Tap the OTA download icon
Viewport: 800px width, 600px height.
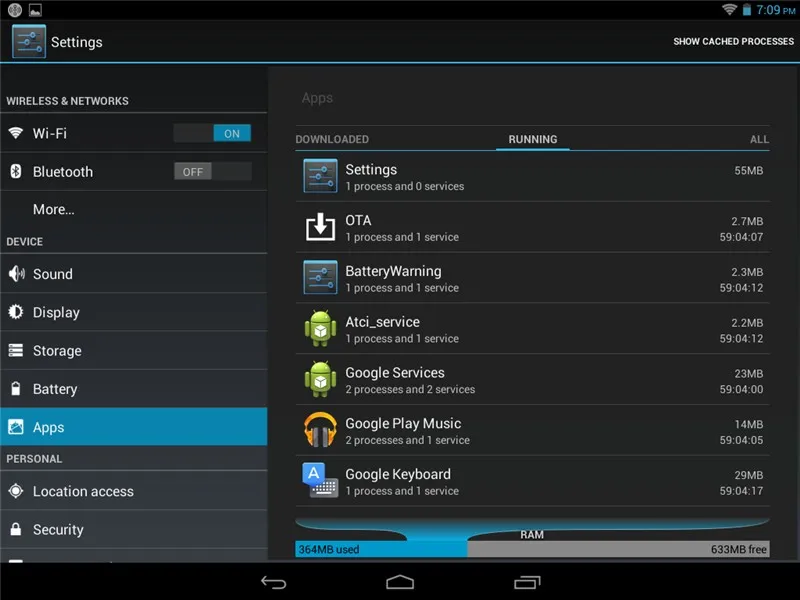(x=320, y=227)
